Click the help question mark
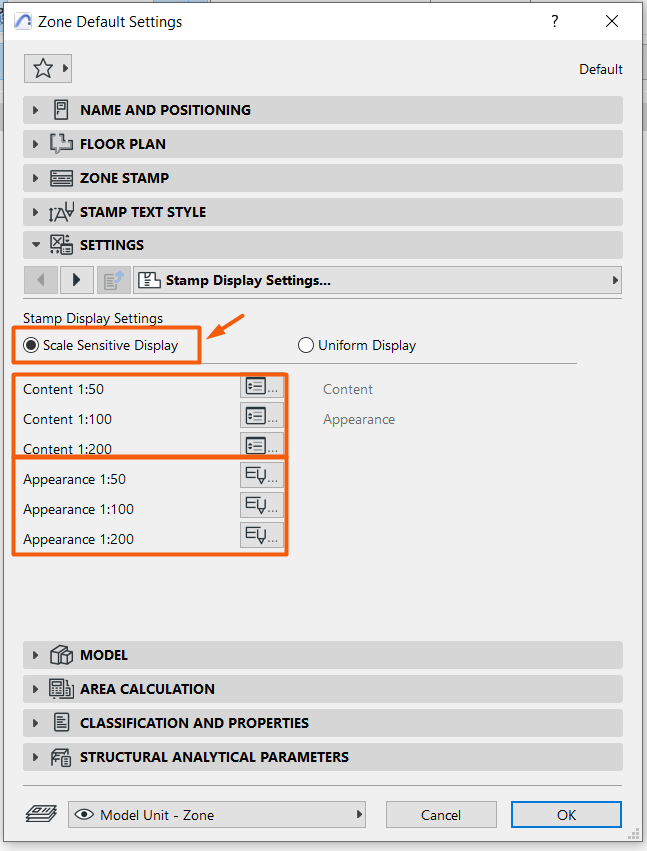Screen dimensions: 647x851 click(554, 21)
